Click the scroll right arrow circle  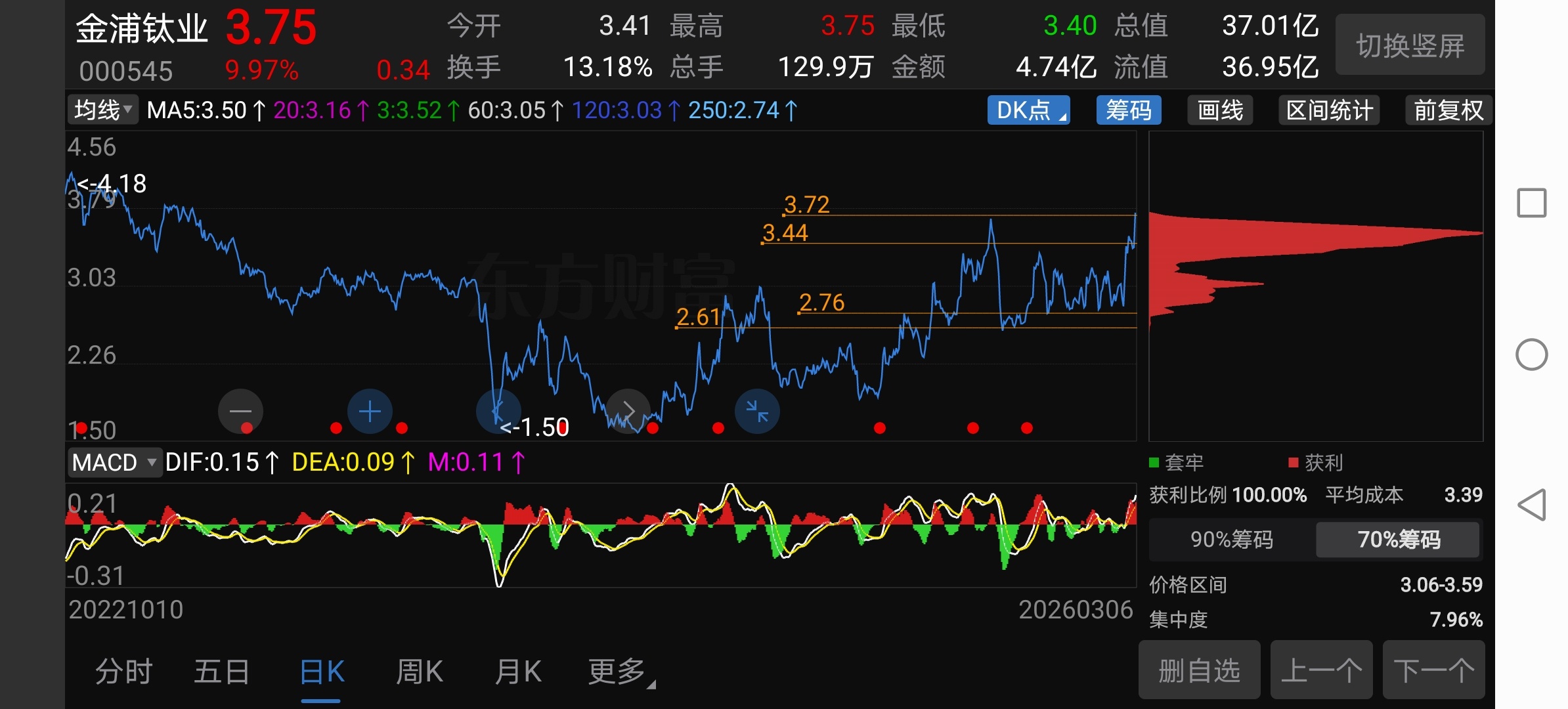pos(628,412)
